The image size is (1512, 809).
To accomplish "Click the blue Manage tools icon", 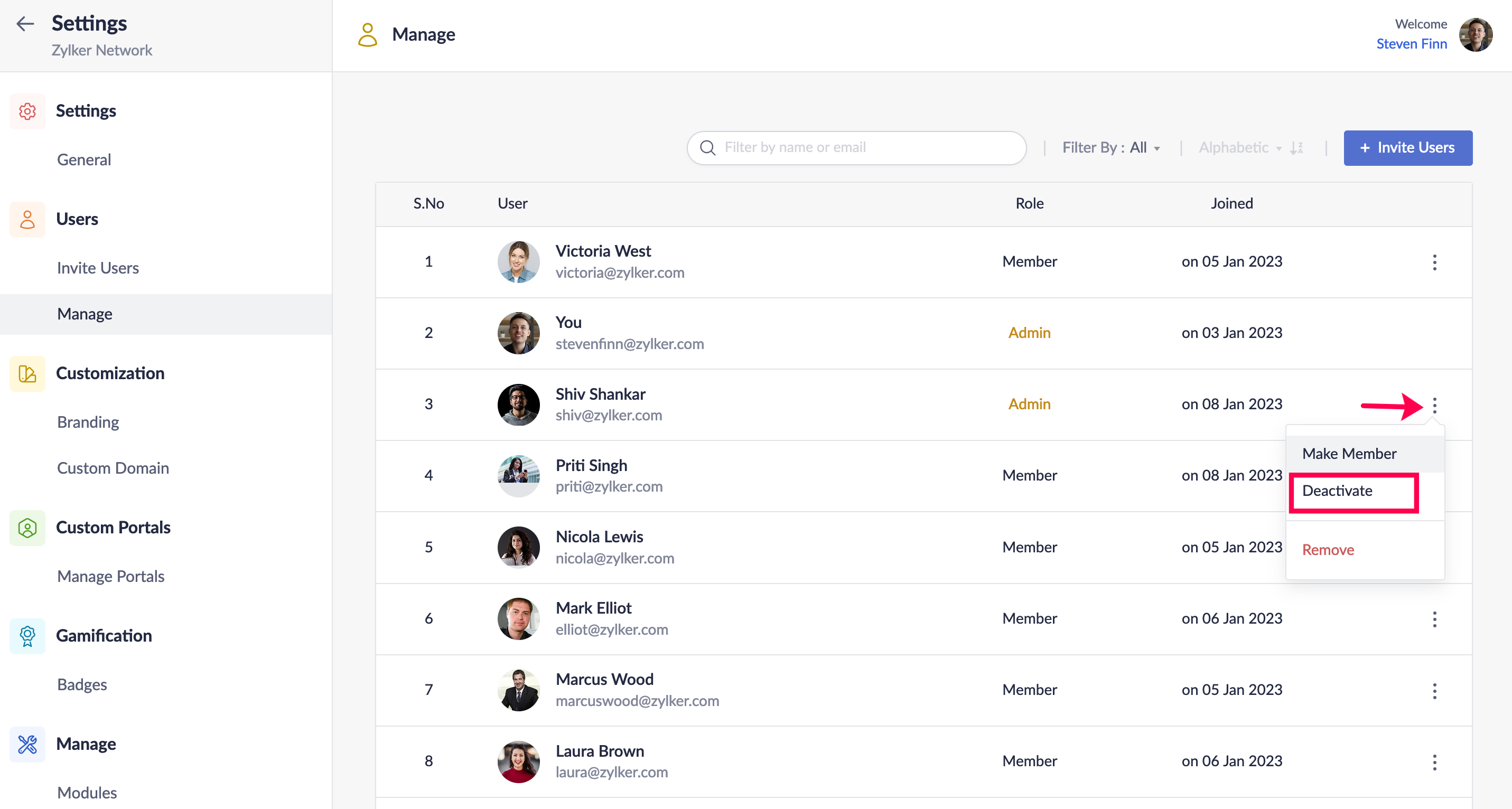I will 27,744.
